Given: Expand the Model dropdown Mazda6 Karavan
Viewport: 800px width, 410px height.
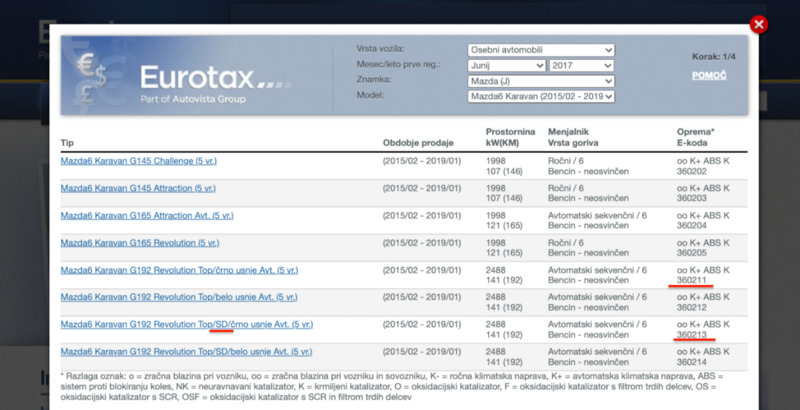Looking at the screenshot, I should (540, 96).
